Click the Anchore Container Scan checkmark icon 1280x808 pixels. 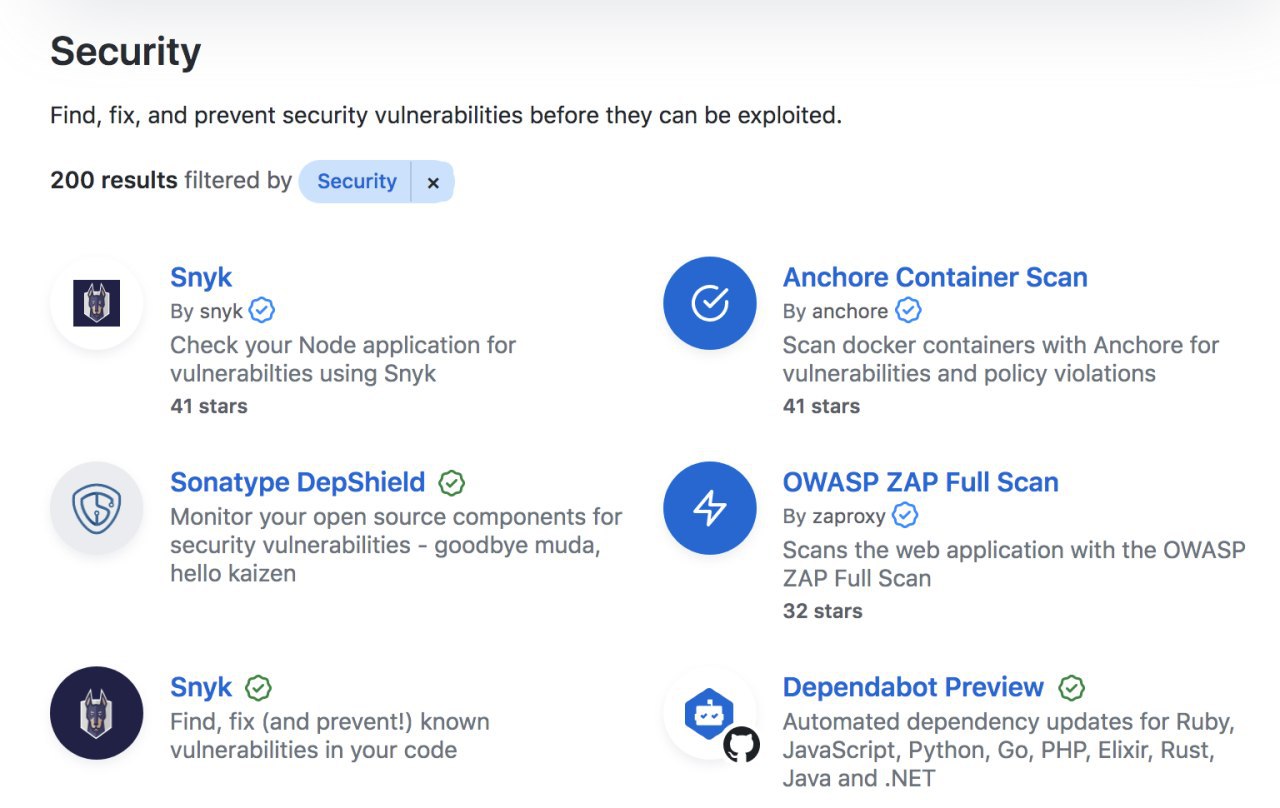click(710, 303)
